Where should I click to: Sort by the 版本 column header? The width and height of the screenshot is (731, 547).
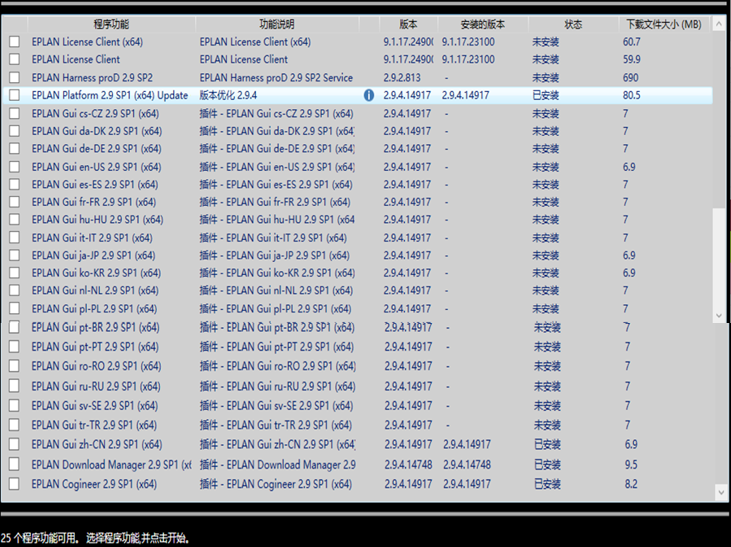click(408, 23)
